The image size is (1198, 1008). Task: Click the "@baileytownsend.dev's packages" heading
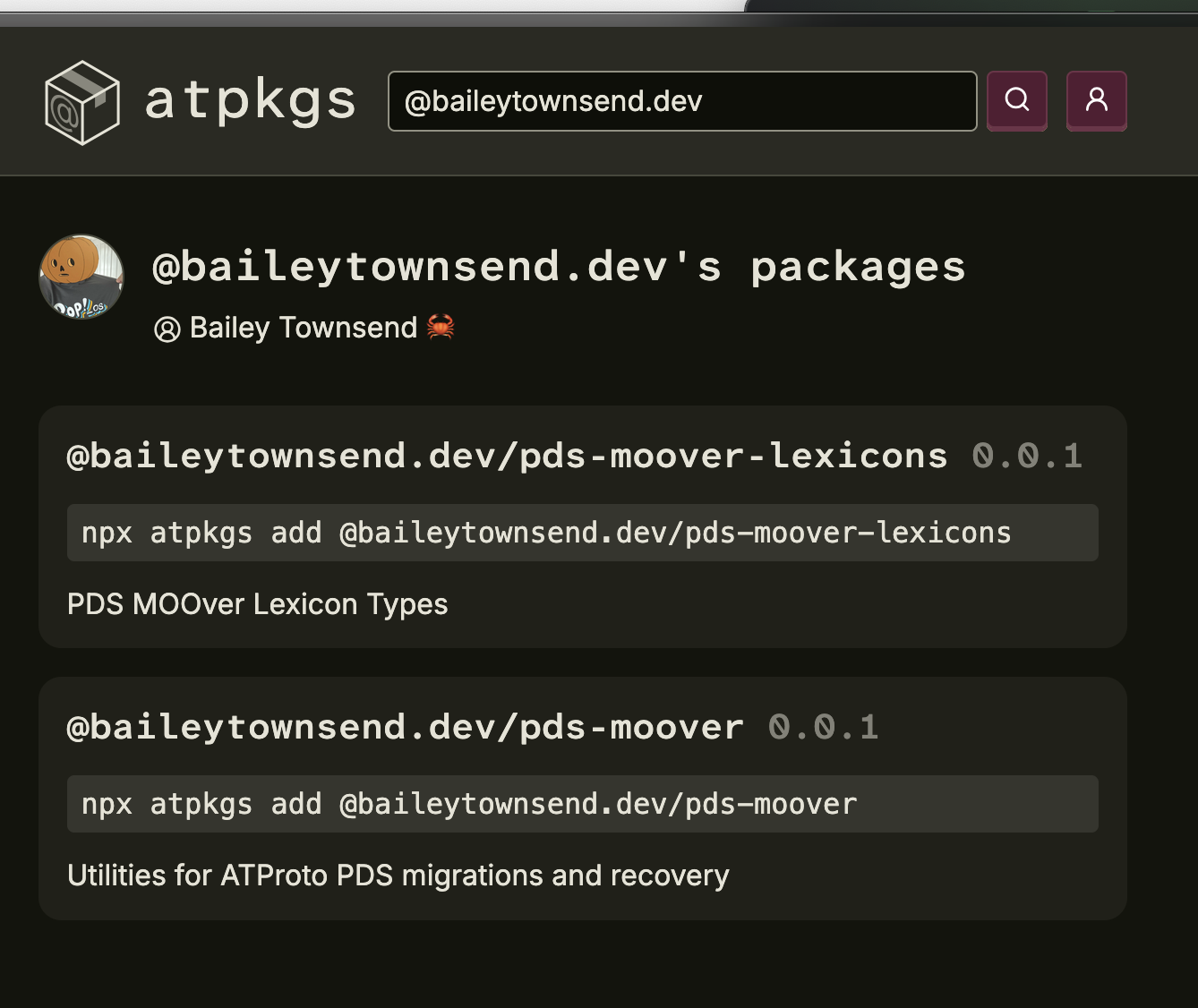pos(559,267)
